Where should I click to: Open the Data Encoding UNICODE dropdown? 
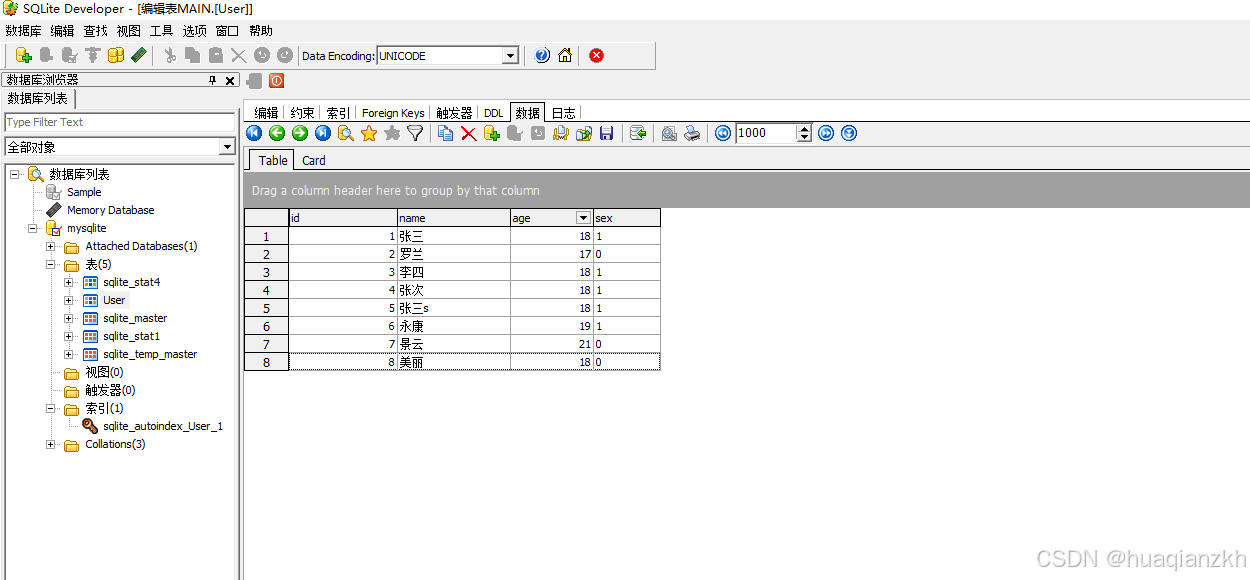[x=510, y=56]
